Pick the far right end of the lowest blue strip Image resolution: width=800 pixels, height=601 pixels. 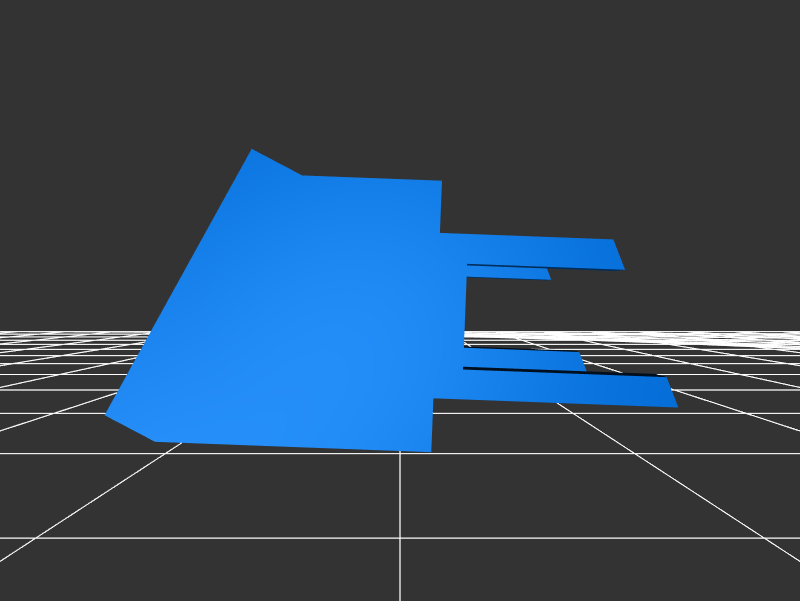point(674,404)
